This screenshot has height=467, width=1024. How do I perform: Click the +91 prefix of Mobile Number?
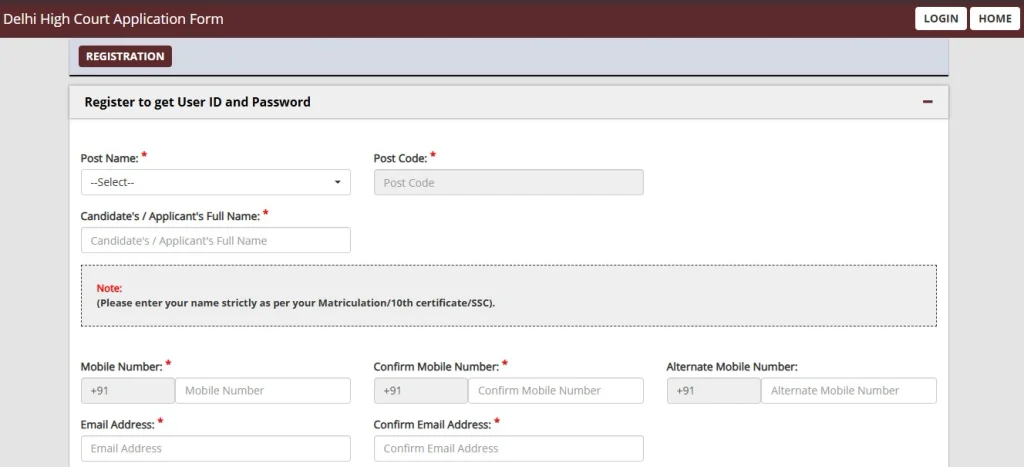point(128,391)
